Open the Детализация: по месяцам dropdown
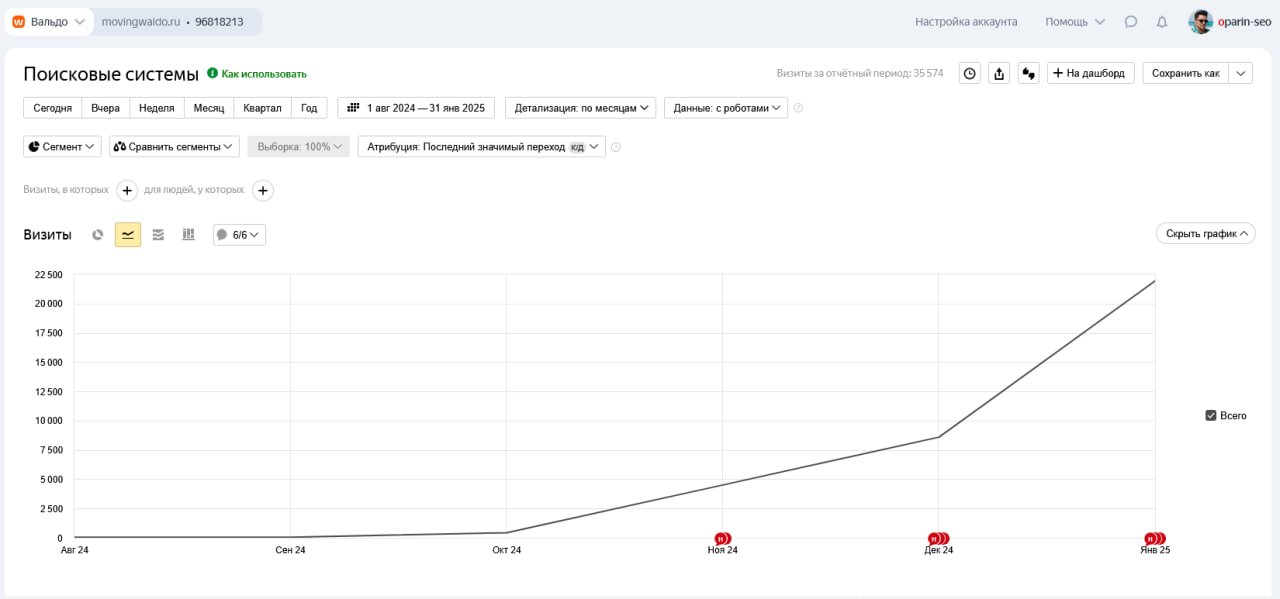This screenshot has width=1280, height=599. pyautogui.click(x=580, y=107)
